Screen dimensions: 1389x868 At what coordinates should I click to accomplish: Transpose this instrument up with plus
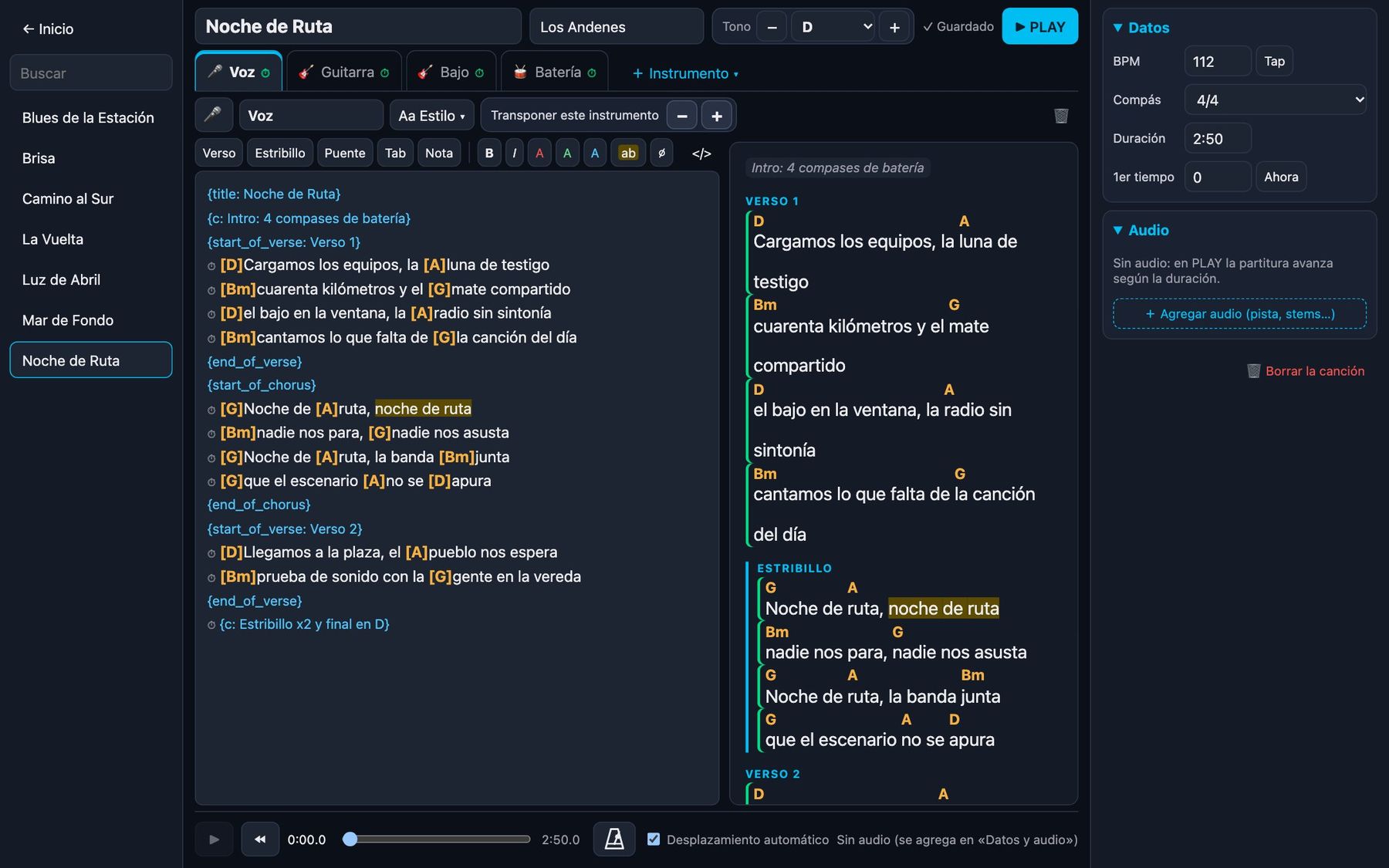pyautogui.click(x=717, y=116)
